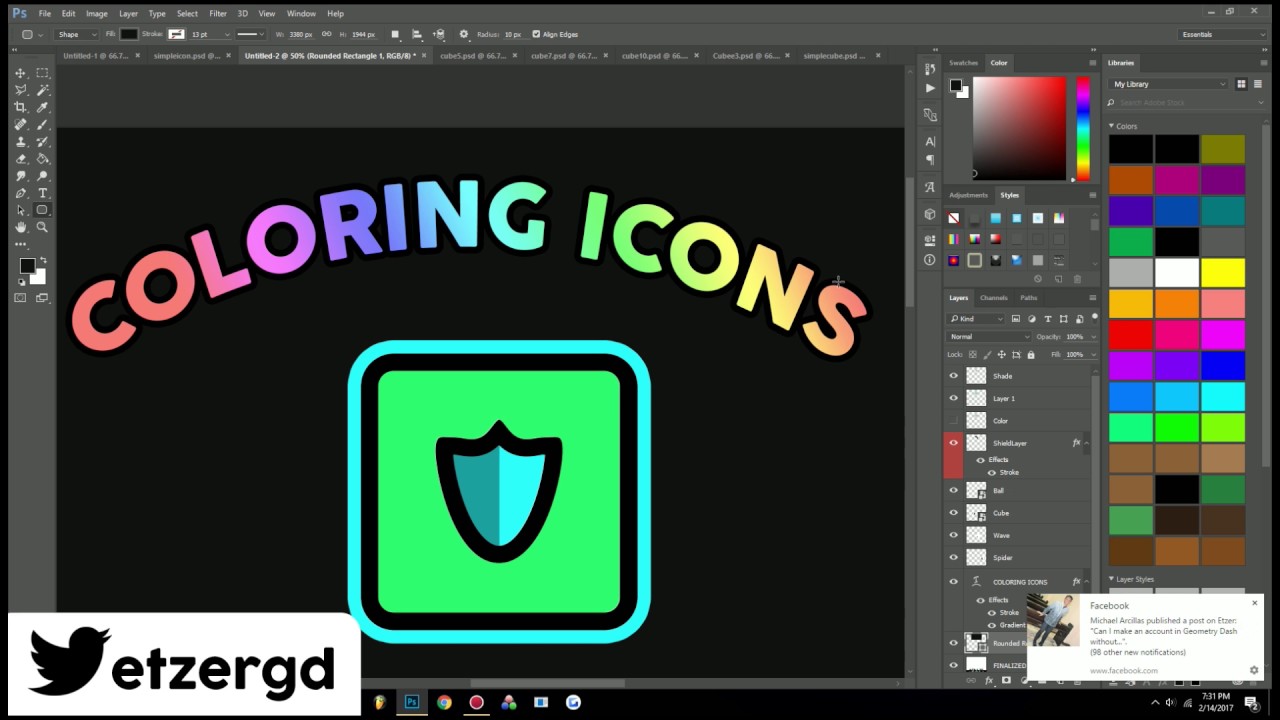Open the Filter menu
This screenshot has height=720, width=1280.
coord(218,13)
